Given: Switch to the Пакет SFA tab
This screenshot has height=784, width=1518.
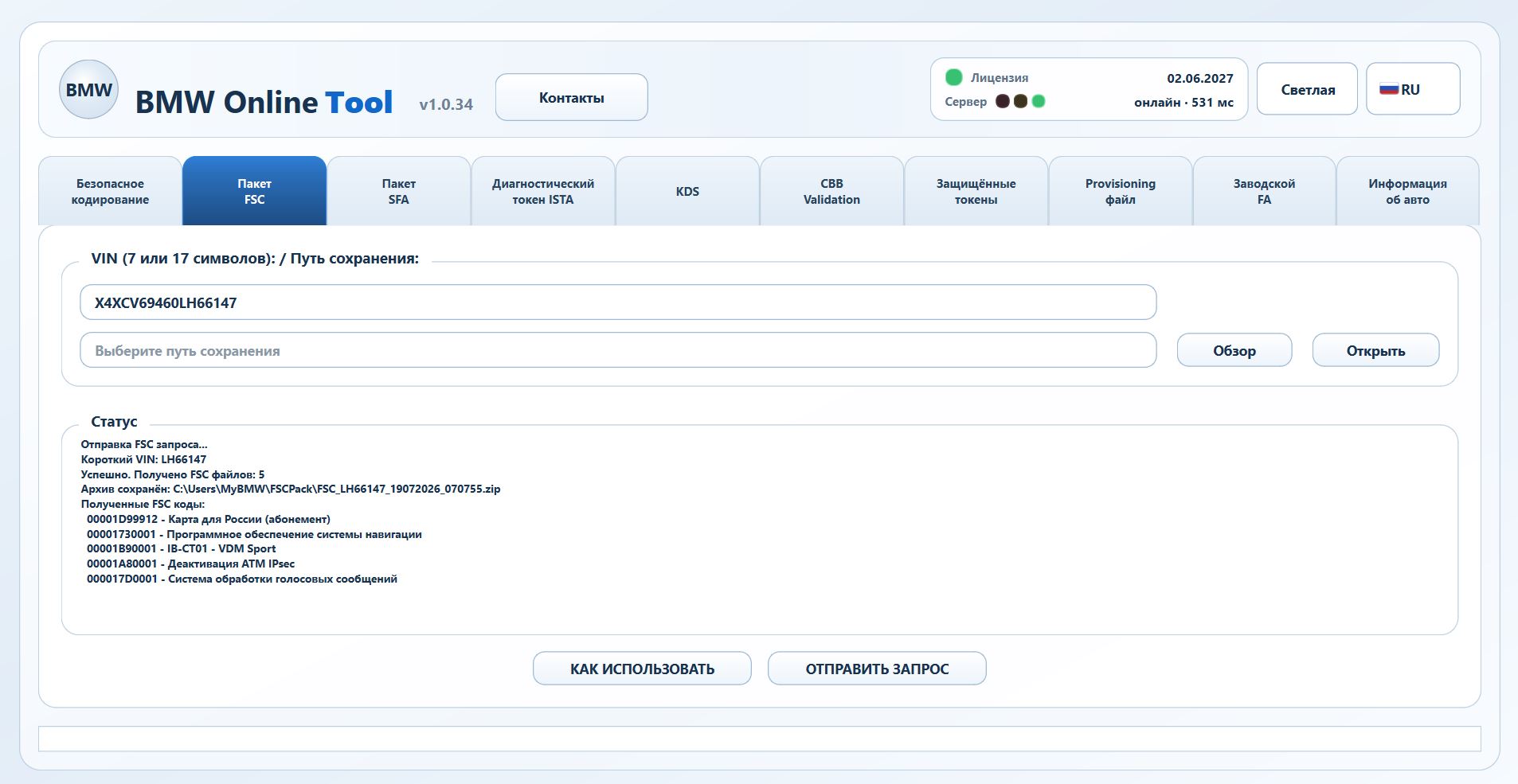Looking at the screenshot, I should tap(398, 192).
